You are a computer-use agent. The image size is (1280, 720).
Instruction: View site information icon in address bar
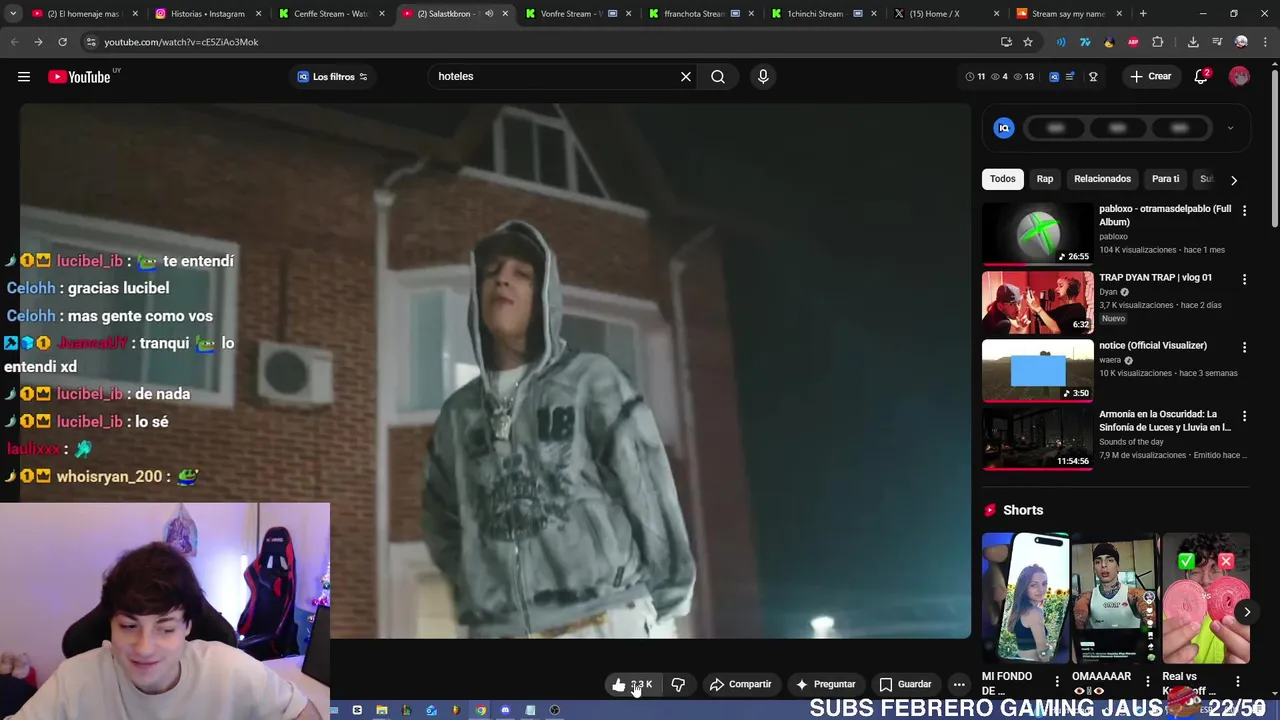click(91, 42)
